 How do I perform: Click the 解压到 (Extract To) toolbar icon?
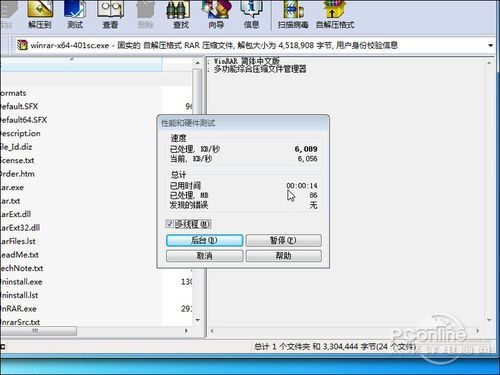pyautogui.click(x=40, y=15)
